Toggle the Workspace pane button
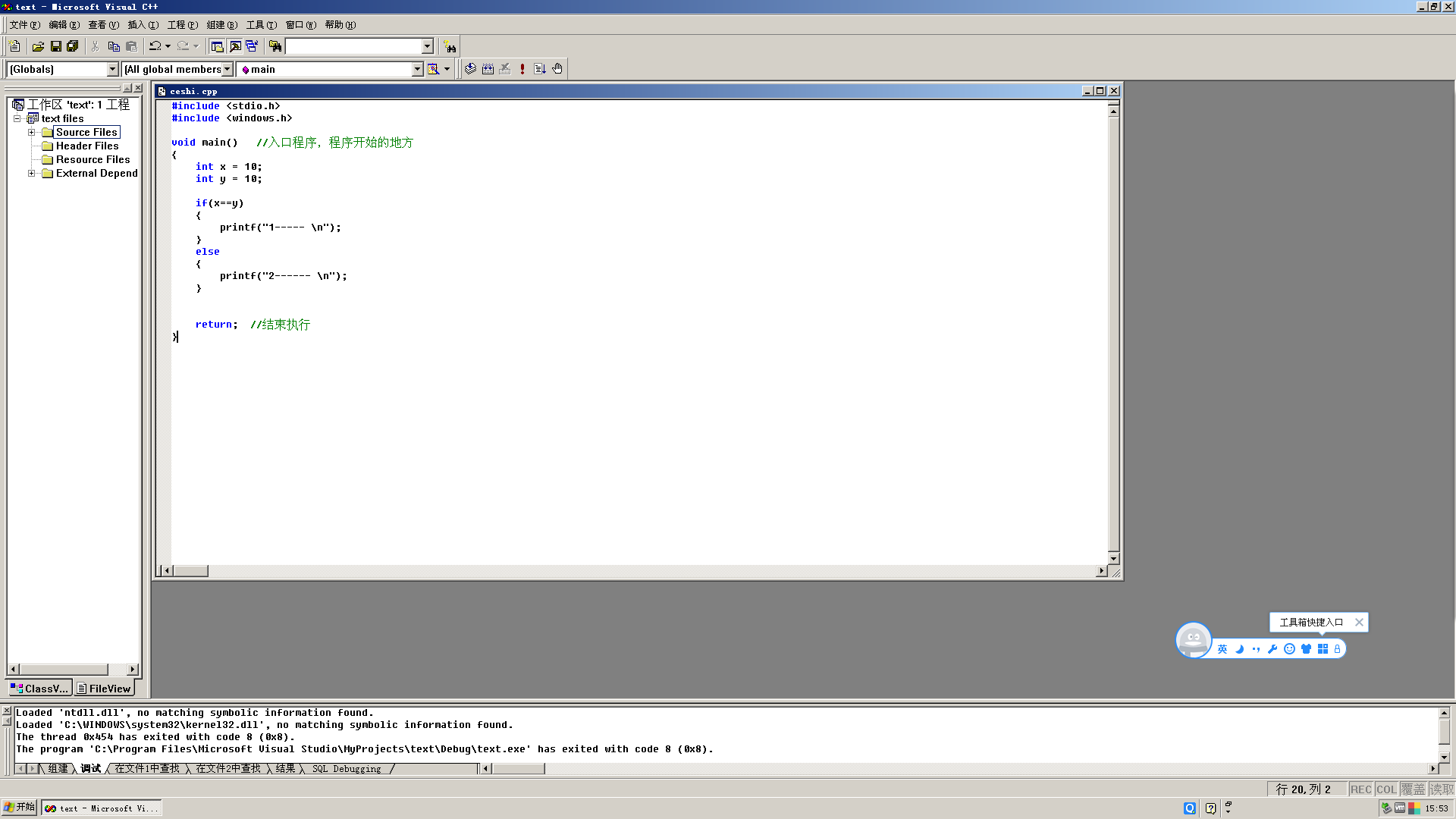 [x=217, y=46]
